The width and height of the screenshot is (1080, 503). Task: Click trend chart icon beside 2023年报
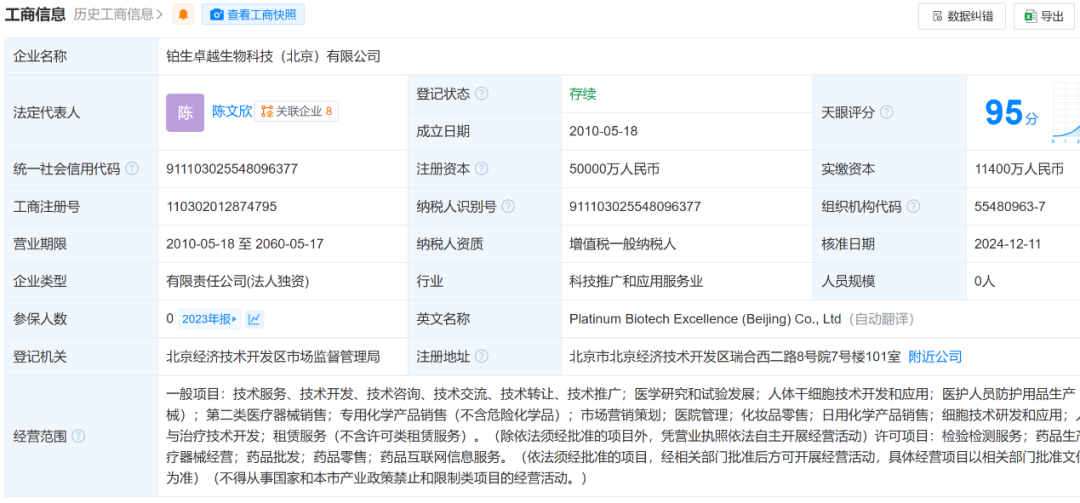pos(254,319)
